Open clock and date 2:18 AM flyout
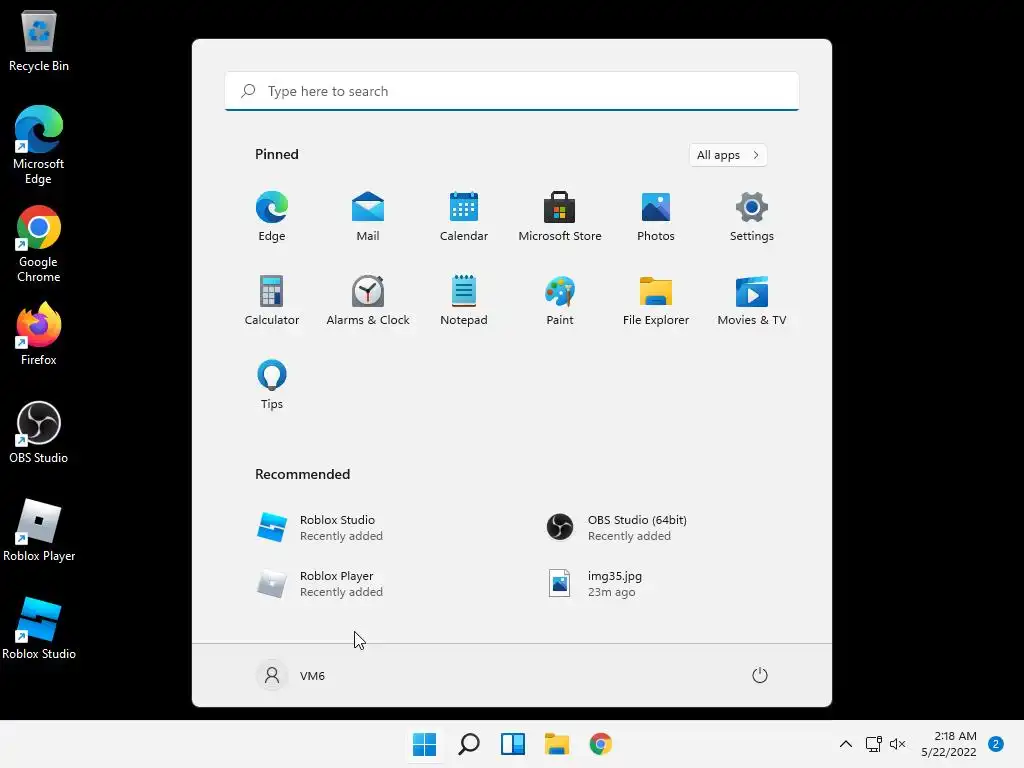Image resolution: width=1024 pixels, height=768 pixels. coord(949,744)
